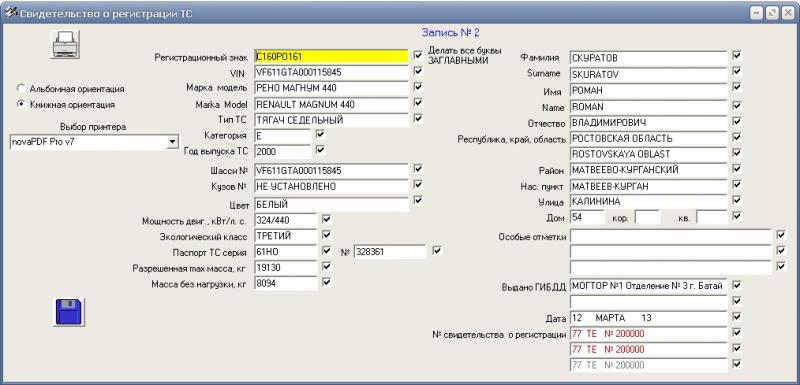Click the Год выпуска field with 2000

282,152
